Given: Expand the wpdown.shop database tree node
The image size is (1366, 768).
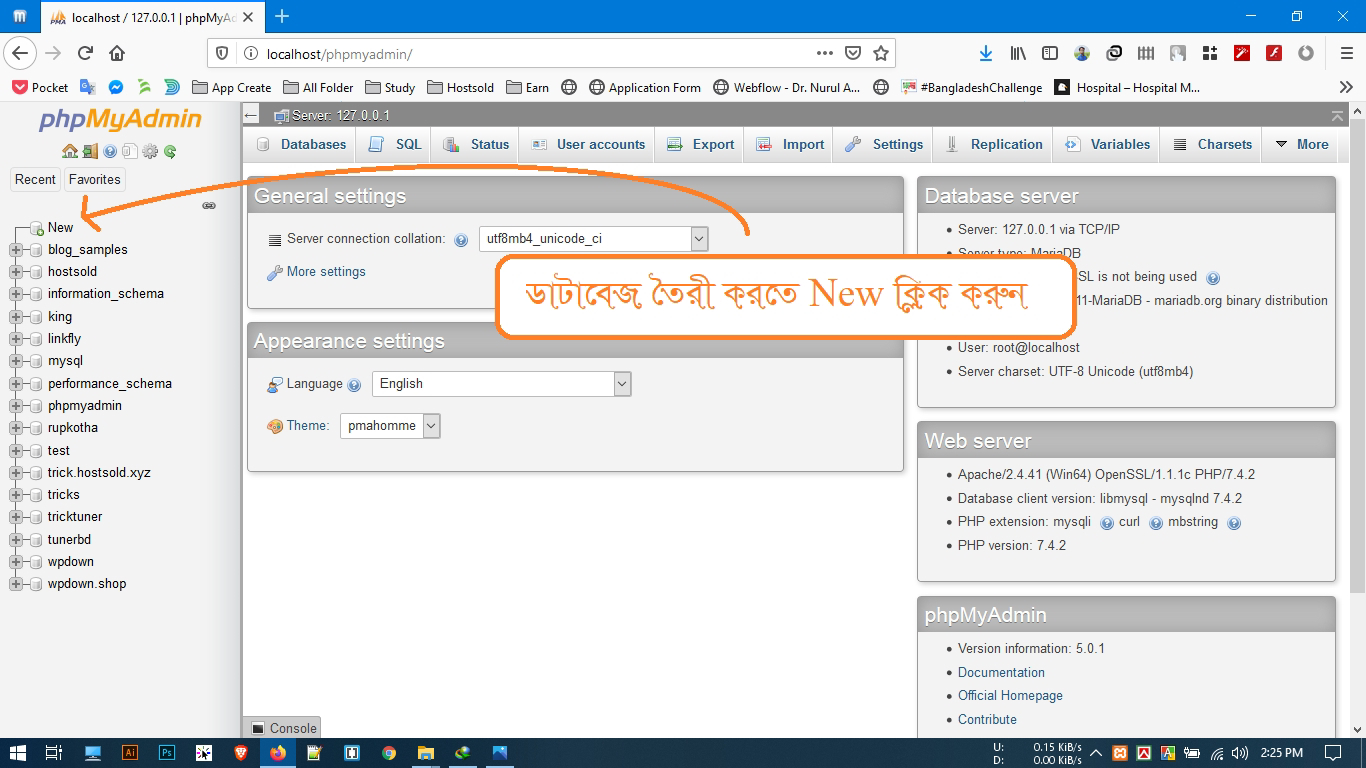Looking at the screenshot, I should [16, 584].
